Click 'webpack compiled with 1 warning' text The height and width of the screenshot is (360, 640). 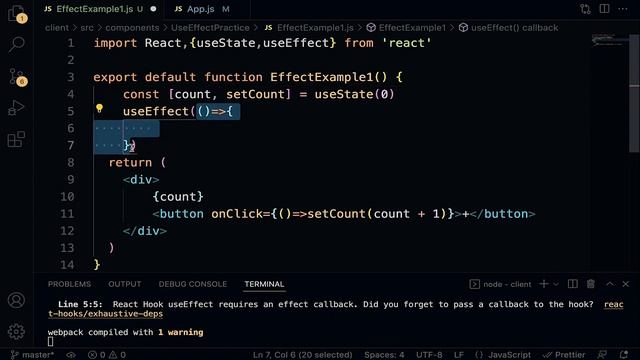[125, 332]
